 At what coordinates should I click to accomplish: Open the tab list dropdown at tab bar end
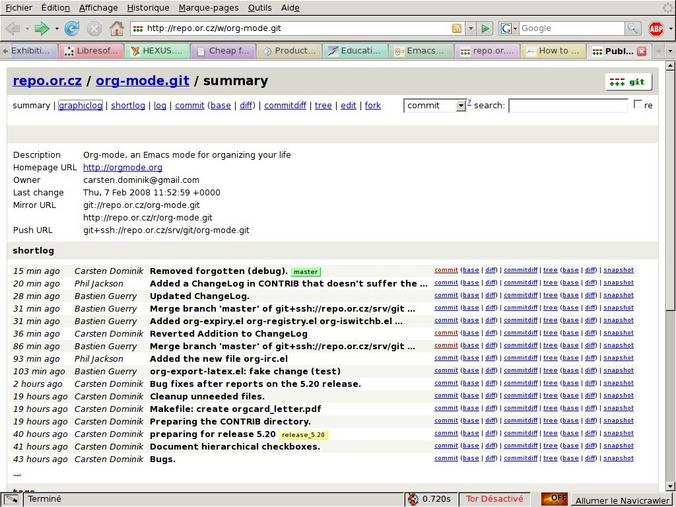[670, 51]
